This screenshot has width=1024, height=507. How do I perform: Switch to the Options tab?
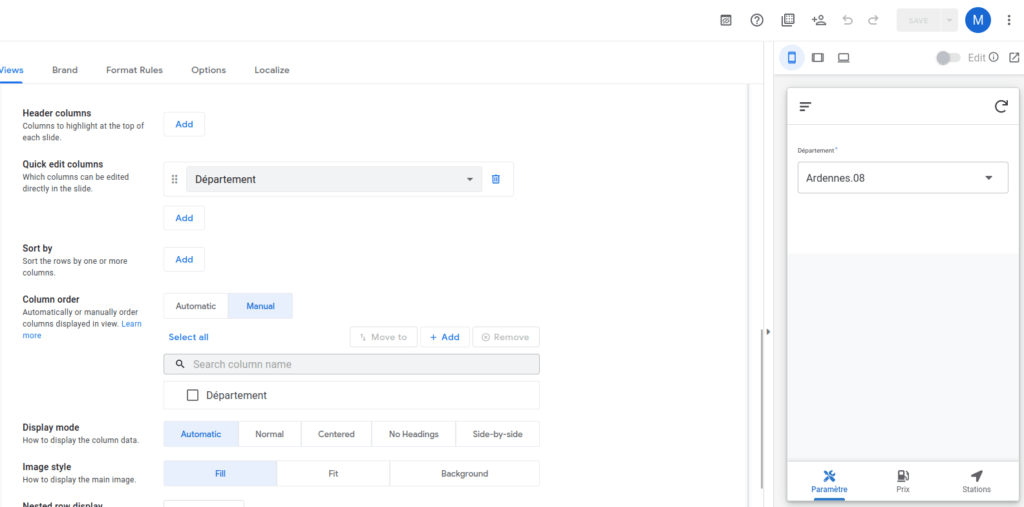click(x=208, y=70)
